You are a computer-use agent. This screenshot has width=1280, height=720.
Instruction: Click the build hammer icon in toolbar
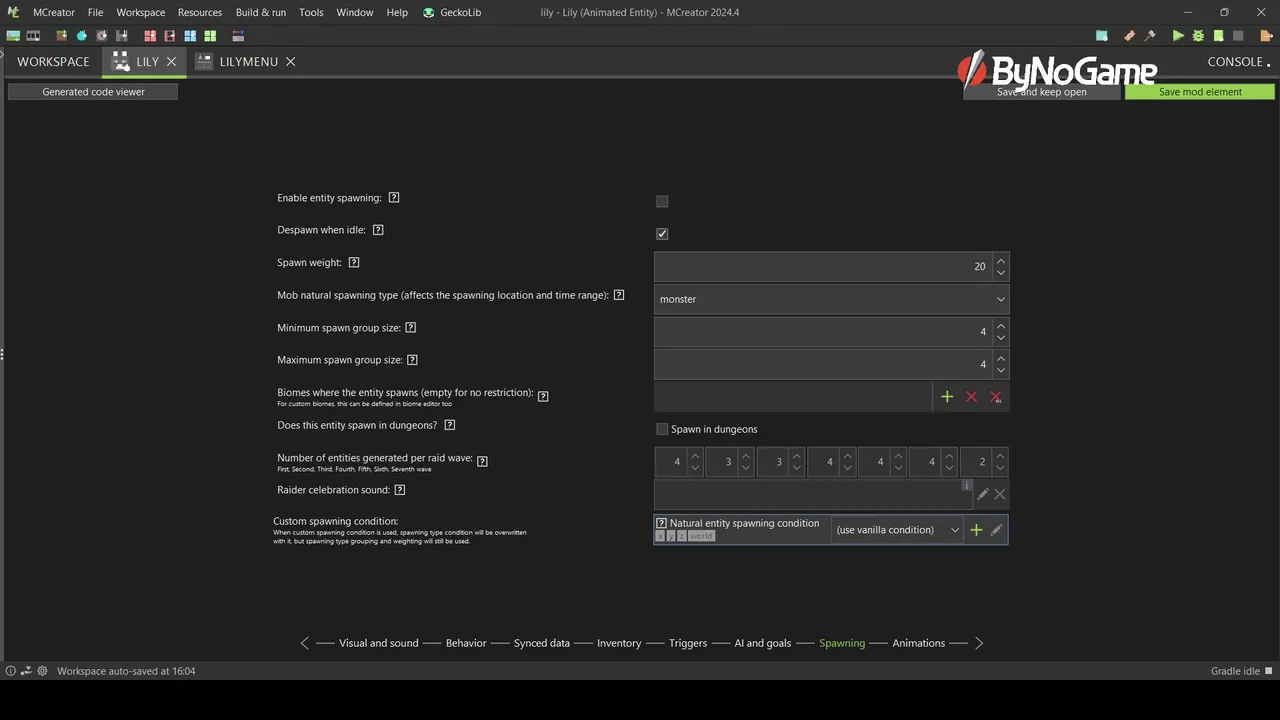tap(1150, 36)
